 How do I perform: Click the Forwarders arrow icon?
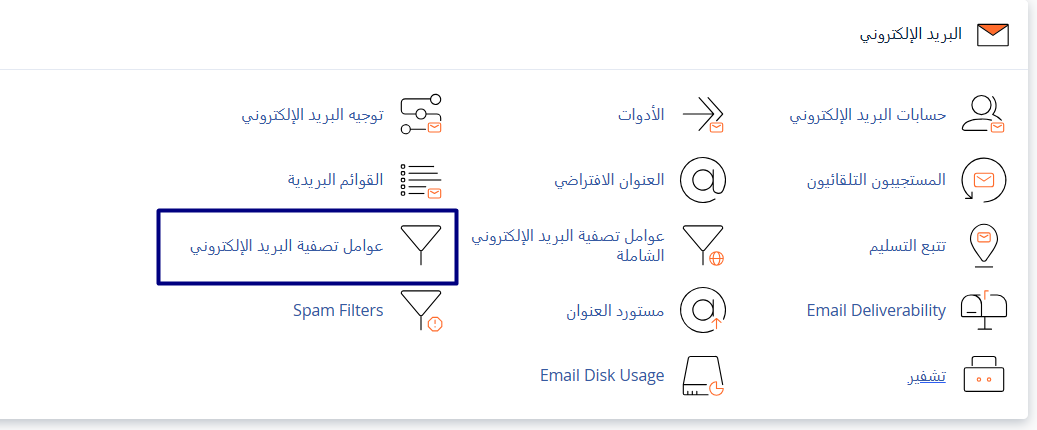coord(702,114)
